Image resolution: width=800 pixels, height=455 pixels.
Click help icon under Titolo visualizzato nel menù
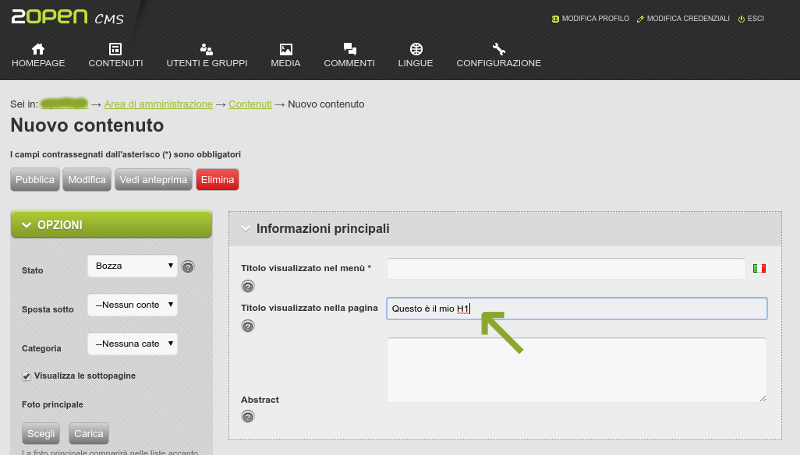click(248, 287)
